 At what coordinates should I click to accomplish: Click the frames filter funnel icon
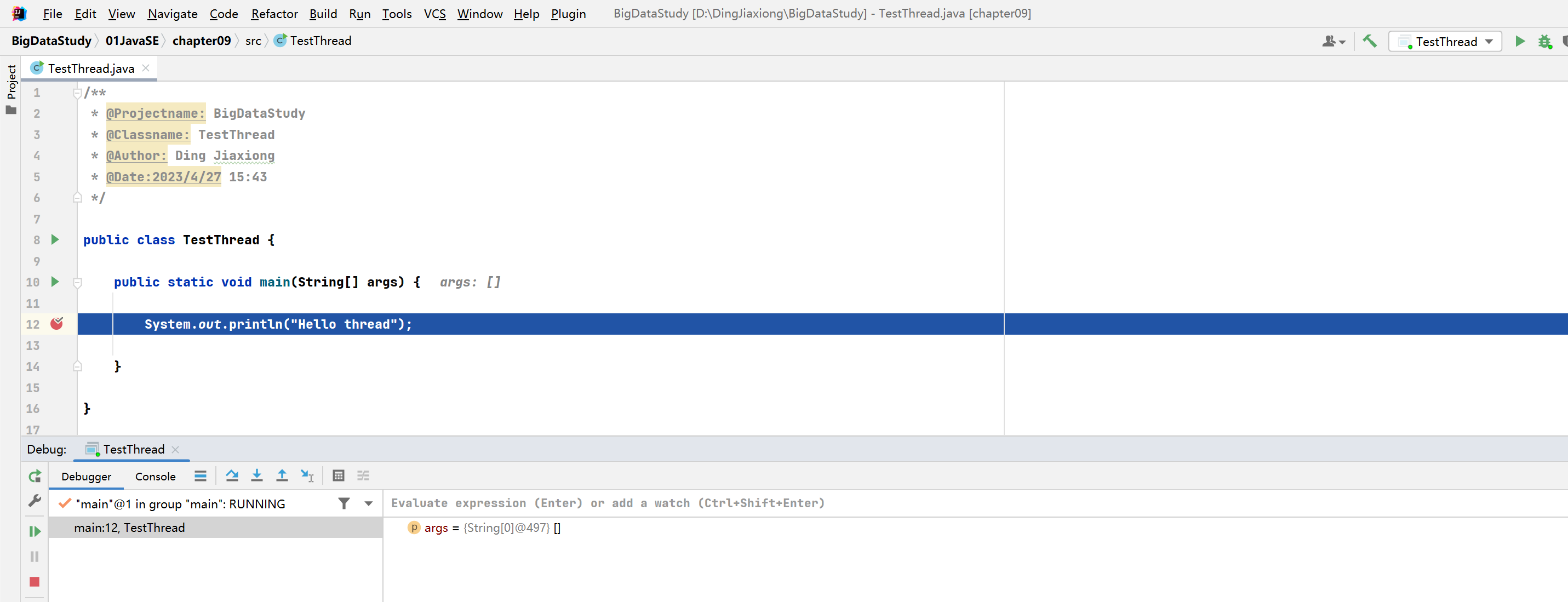344,503
